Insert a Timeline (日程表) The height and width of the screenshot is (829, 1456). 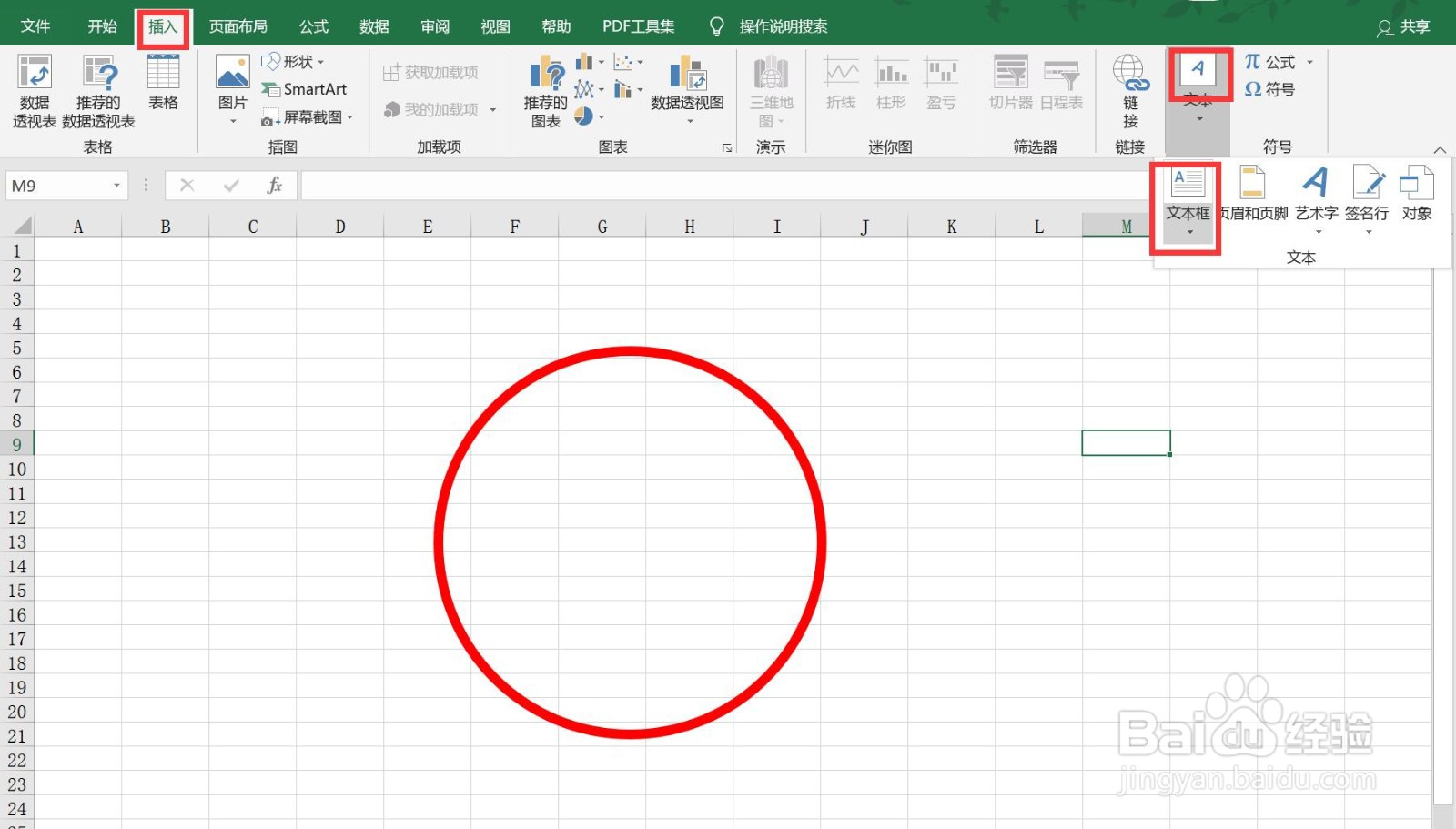pyautogui.click(x=1061, y=83)
